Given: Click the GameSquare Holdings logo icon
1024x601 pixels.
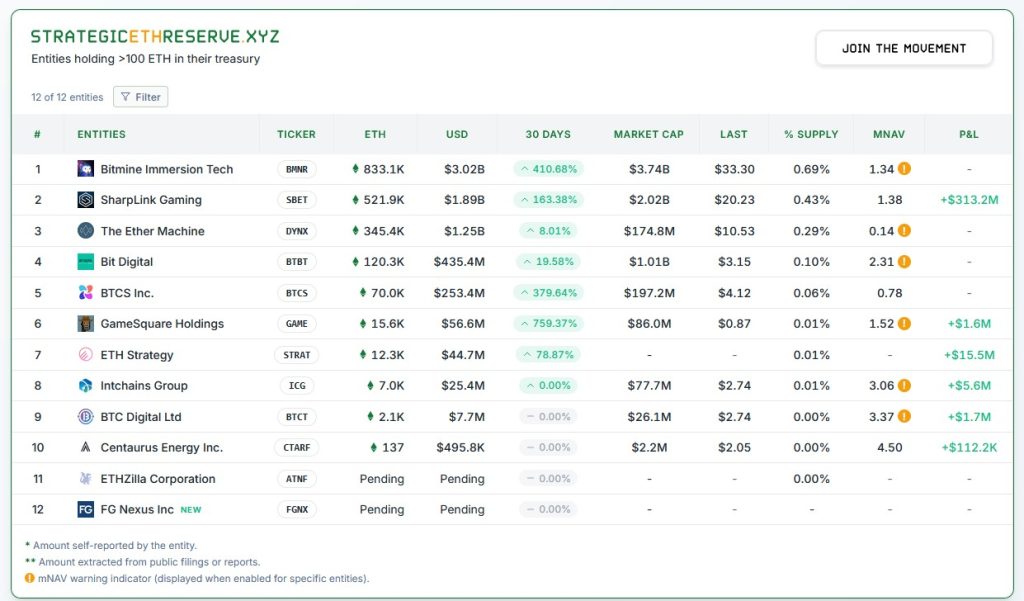Looking at the screenshot, I should tap(86, 324).
